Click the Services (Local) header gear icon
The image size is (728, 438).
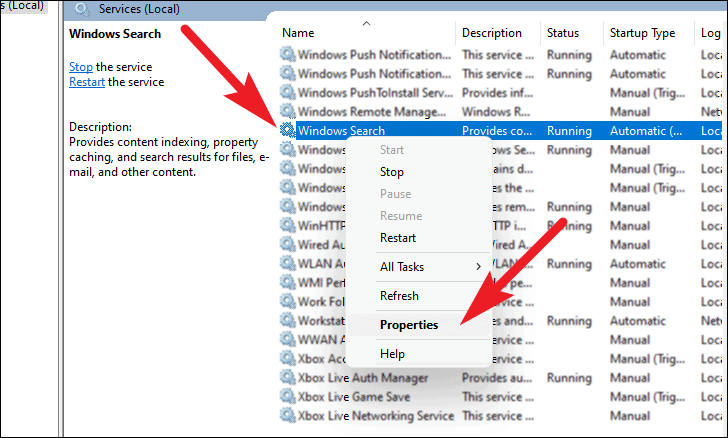tap(82, 9)
